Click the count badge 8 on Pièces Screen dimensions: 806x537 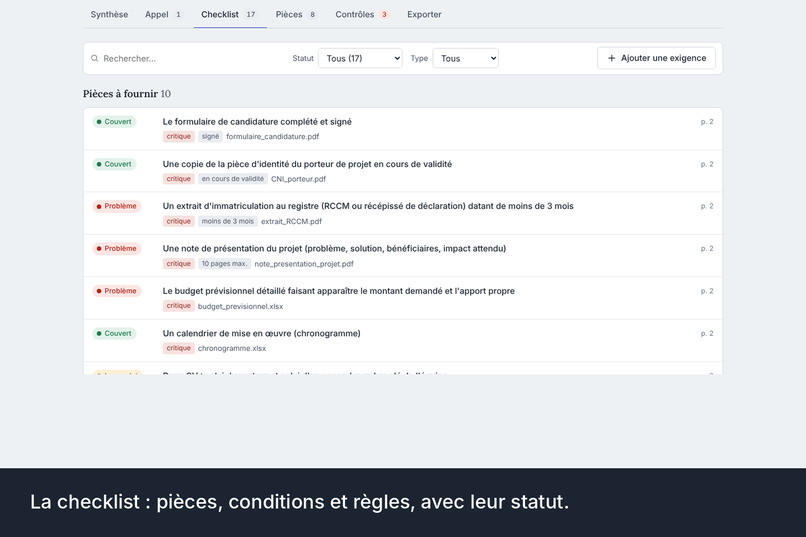pyautogui.click(x=312, y=14)
